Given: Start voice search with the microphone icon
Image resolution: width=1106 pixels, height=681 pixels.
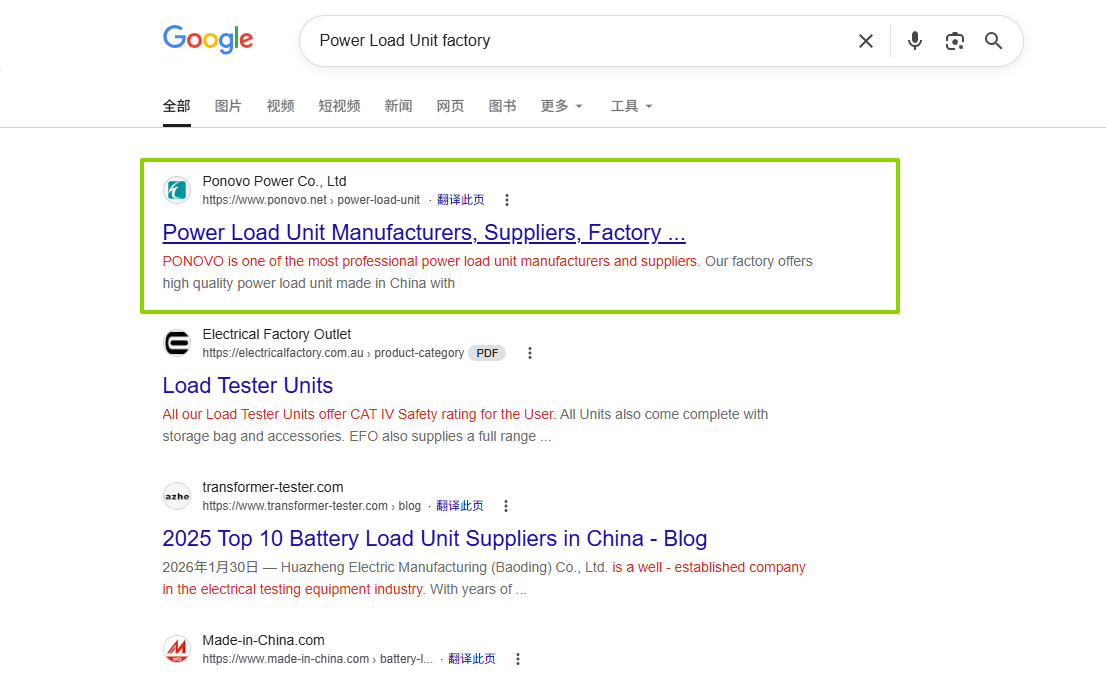Looking at the screenshot, I should (x=915, y=41).
